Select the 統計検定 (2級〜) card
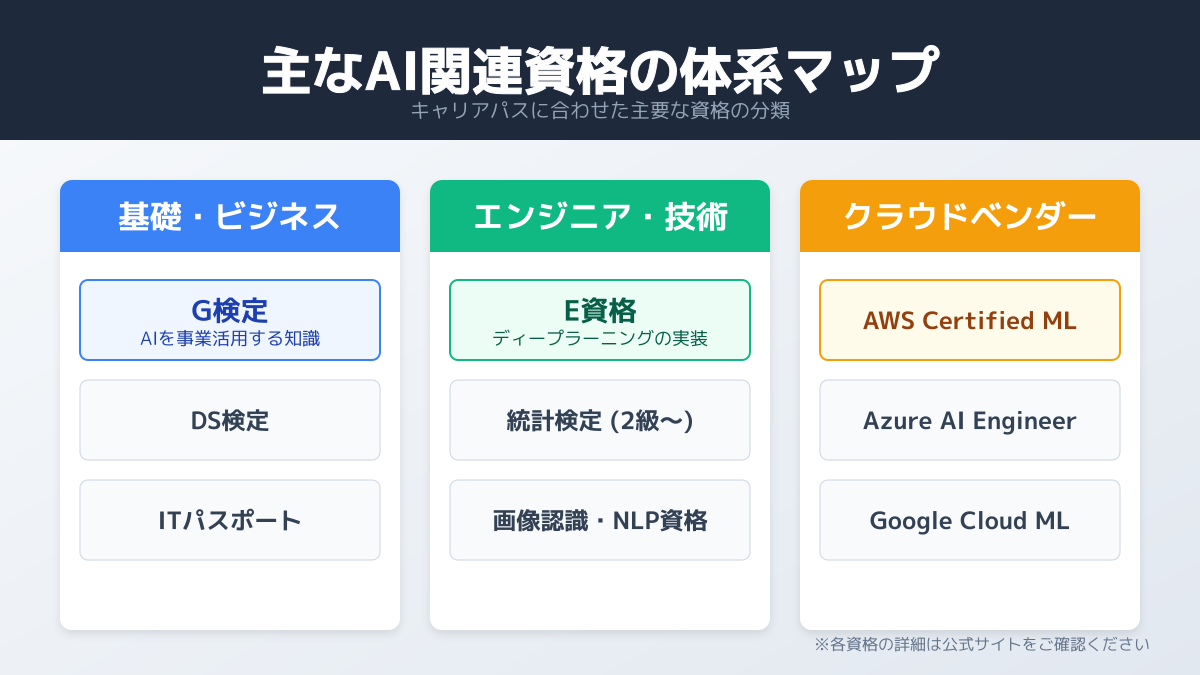1200x675 pixels. [x=600, y=420]
